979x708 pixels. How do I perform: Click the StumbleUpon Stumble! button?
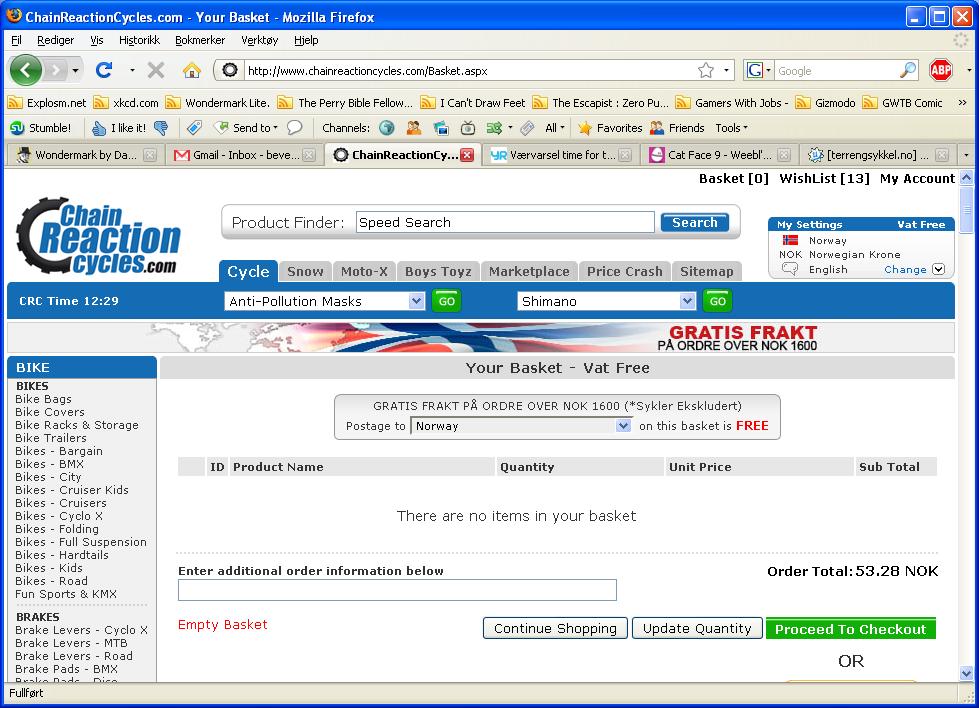coord(41,128)
